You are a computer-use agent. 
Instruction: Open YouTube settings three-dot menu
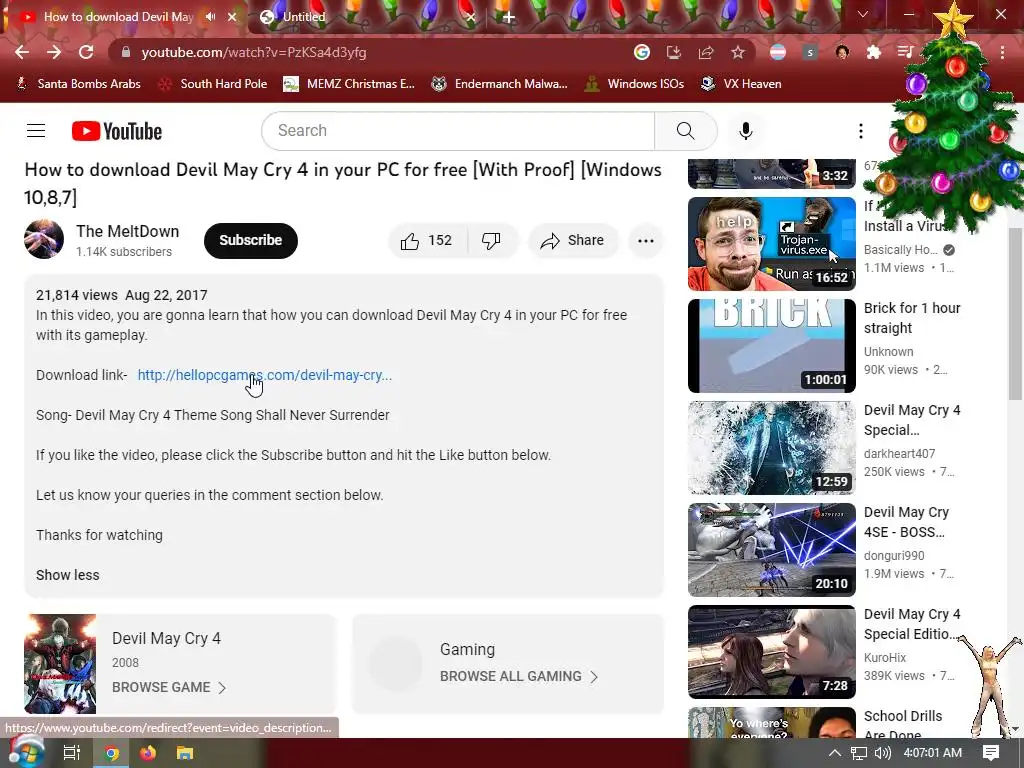coord(861,131)
